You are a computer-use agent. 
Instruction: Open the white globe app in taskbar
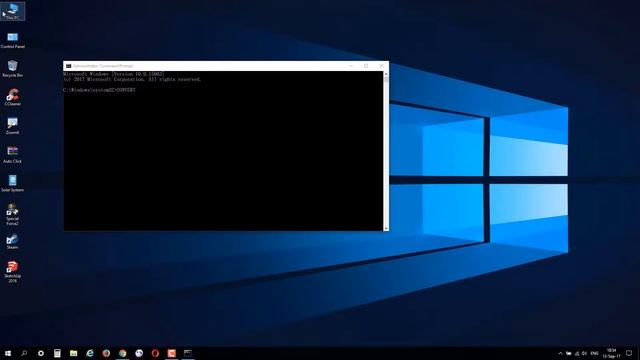(x=139, y=353)
